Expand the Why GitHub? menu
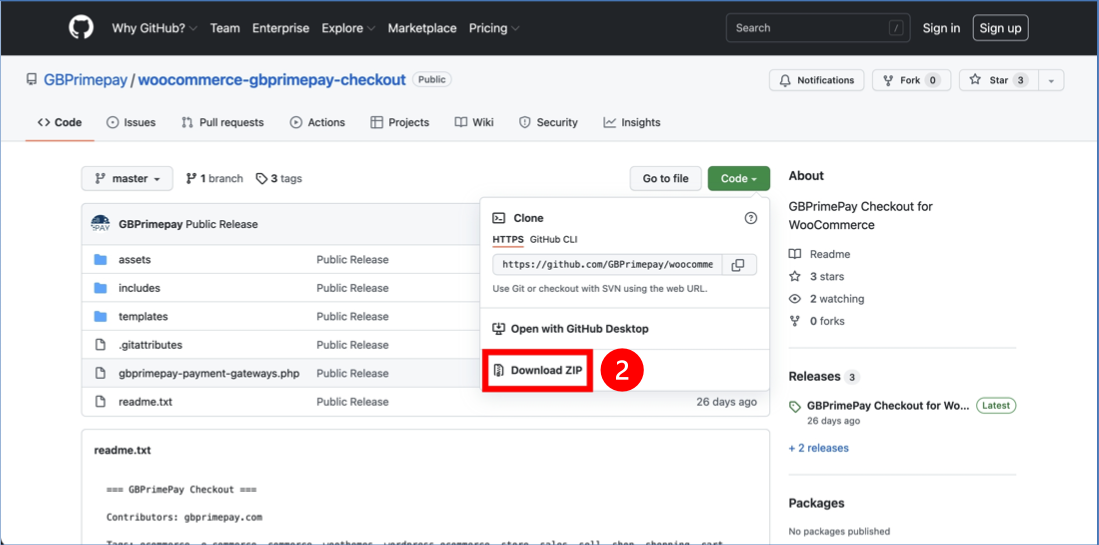 click(154, 28)
